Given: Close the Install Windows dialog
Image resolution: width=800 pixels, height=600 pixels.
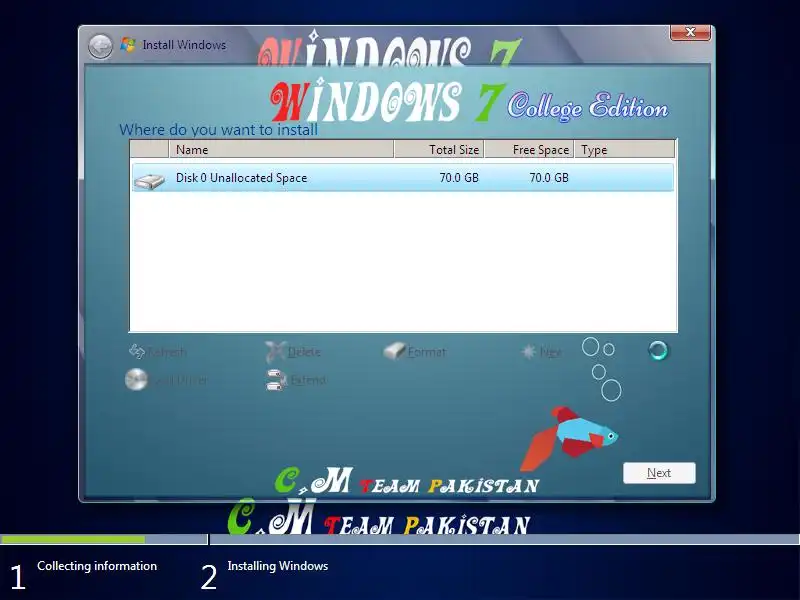Looking at the screenshot, I should [690, 32].
